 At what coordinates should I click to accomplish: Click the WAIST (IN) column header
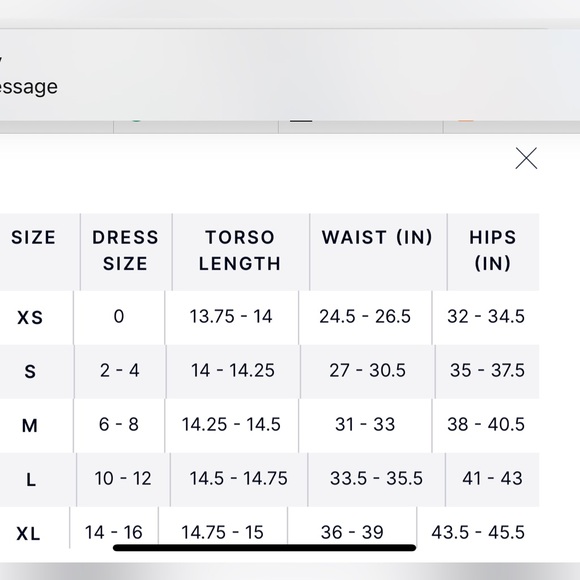click(x=377, y=237)
